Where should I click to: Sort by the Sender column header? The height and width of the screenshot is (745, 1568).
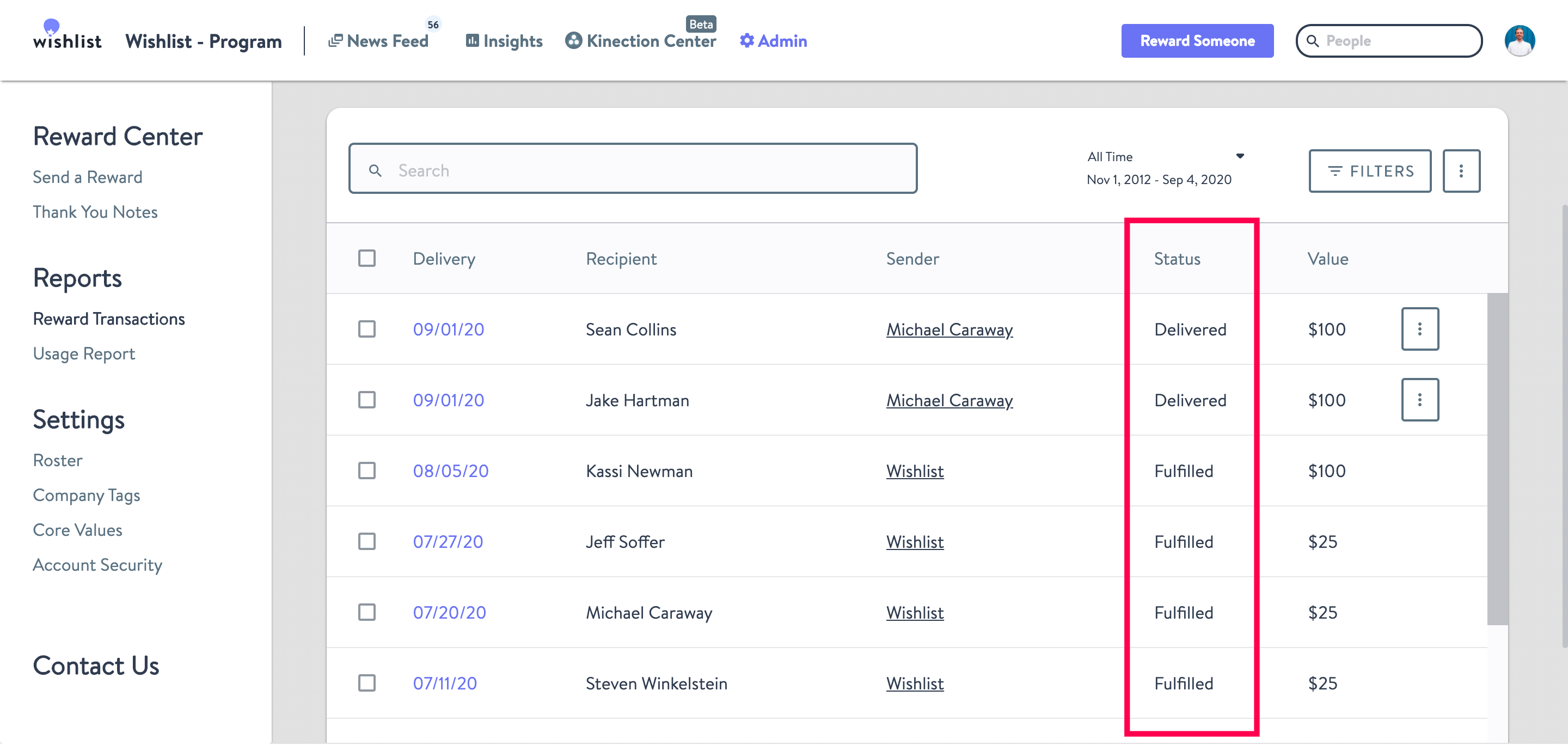[912, 259]
